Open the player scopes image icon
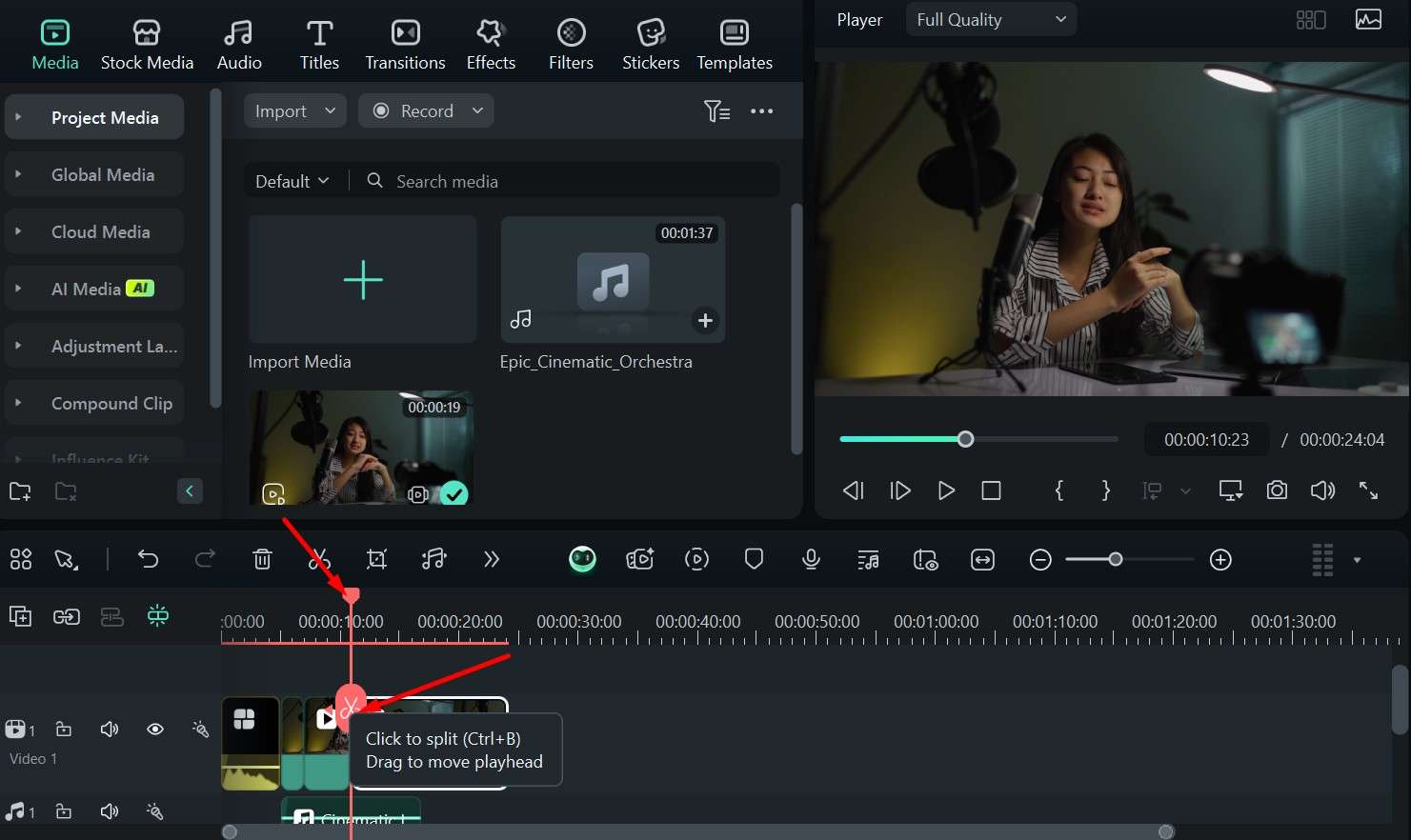The image size is (1411, 840). coord(1368,19)
